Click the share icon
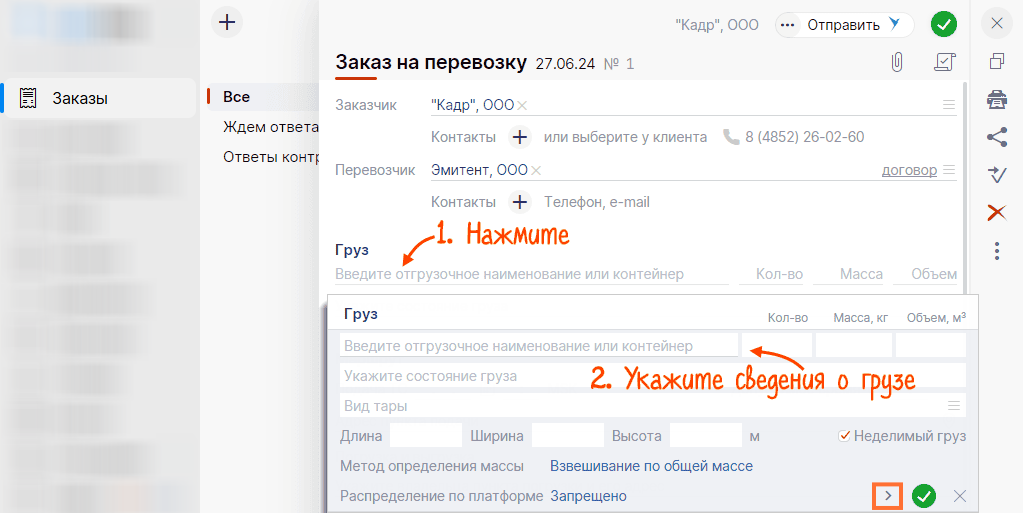This screenshot has height=513, width=1023. 997,137
